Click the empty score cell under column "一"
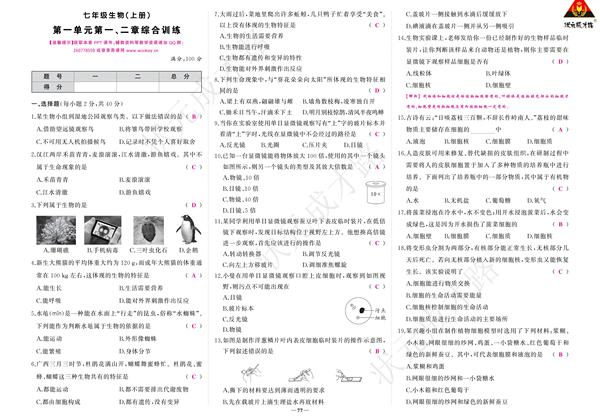600x420 pixels. (95, 87)
